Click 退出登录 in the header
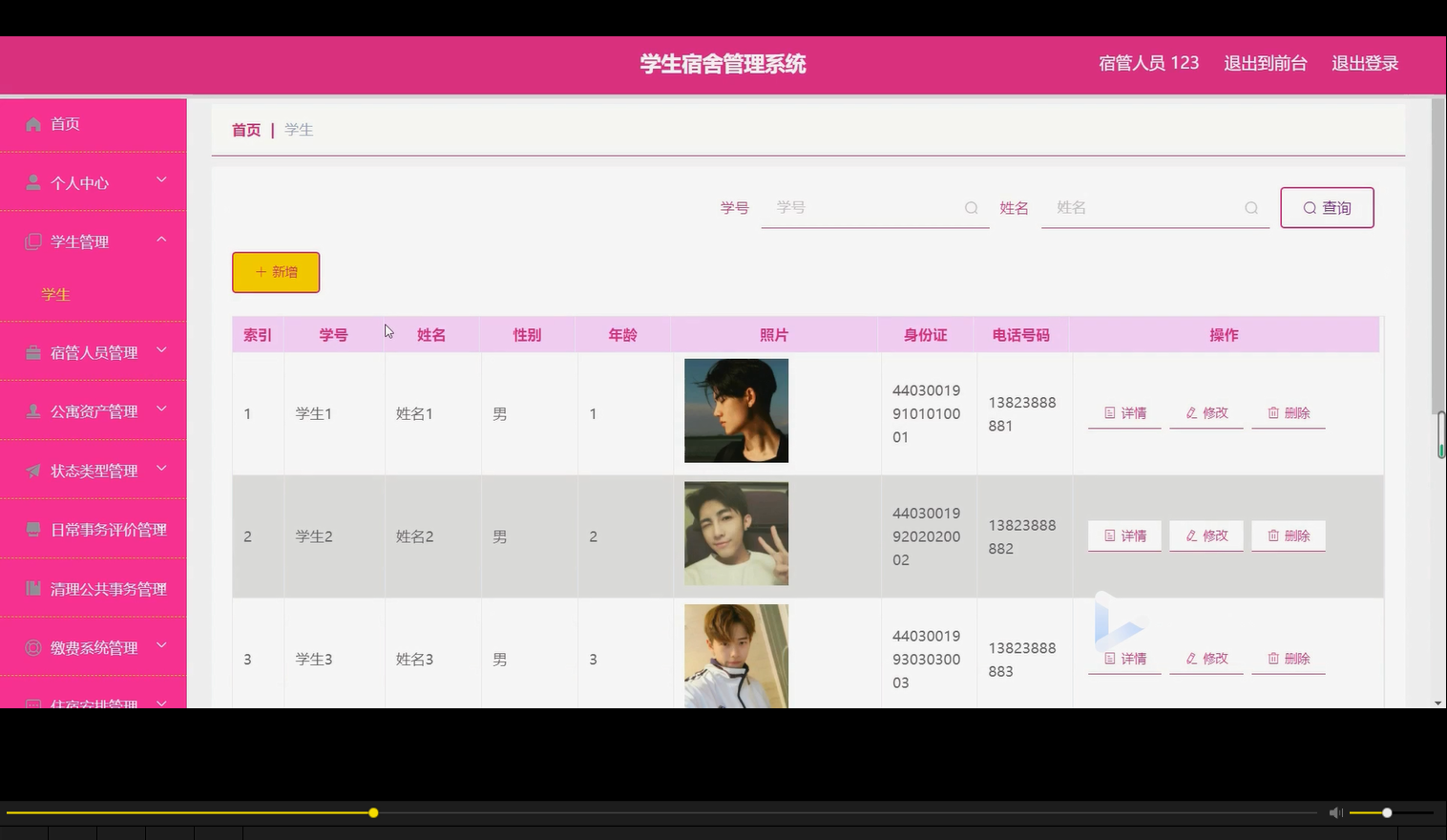The image size is (1447, 840). 1365,63
